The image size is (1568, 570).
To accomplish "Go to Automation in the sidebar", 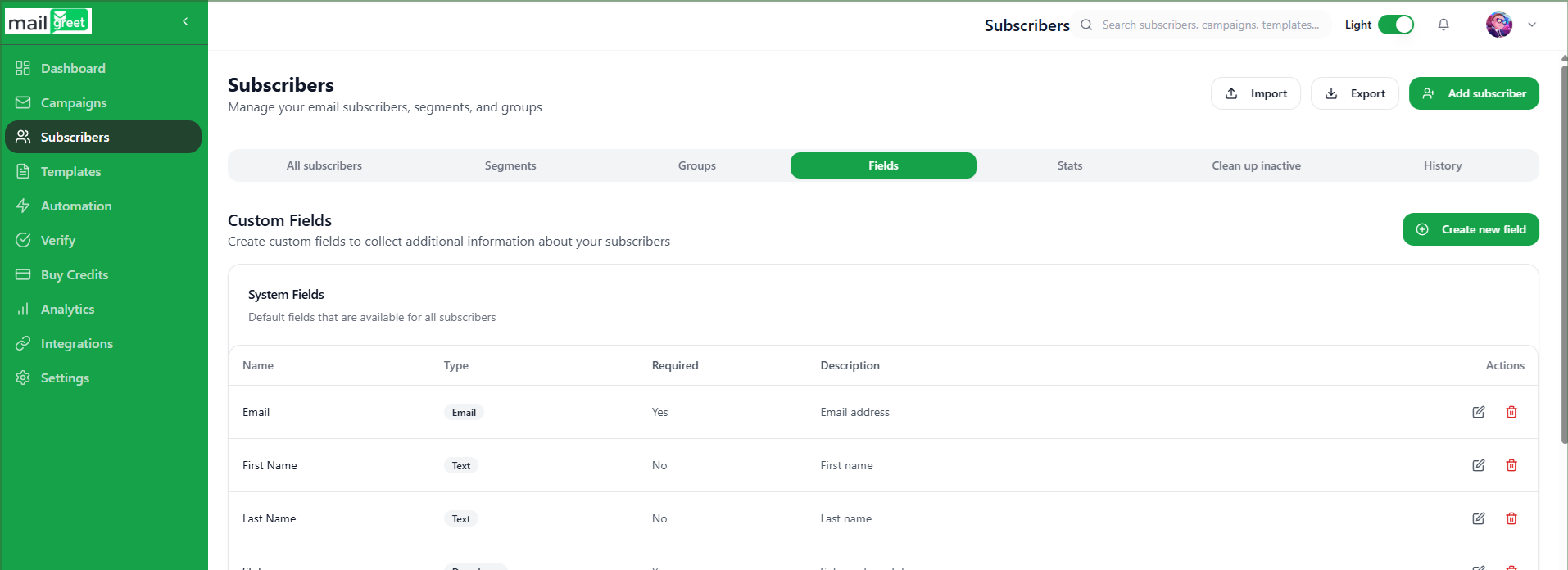I will click(103, 206).
